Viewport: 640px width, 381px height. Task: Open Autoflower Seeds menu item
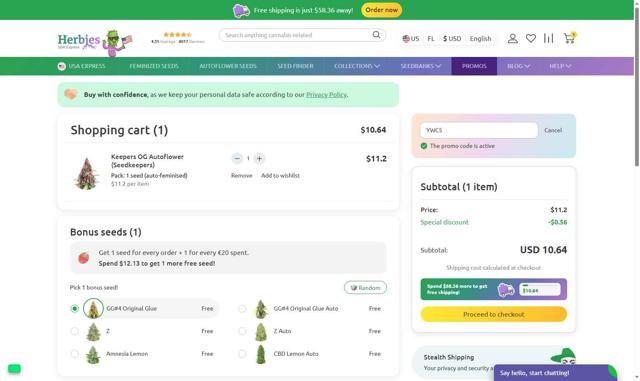pyautogui.click(x=228, y=66)
